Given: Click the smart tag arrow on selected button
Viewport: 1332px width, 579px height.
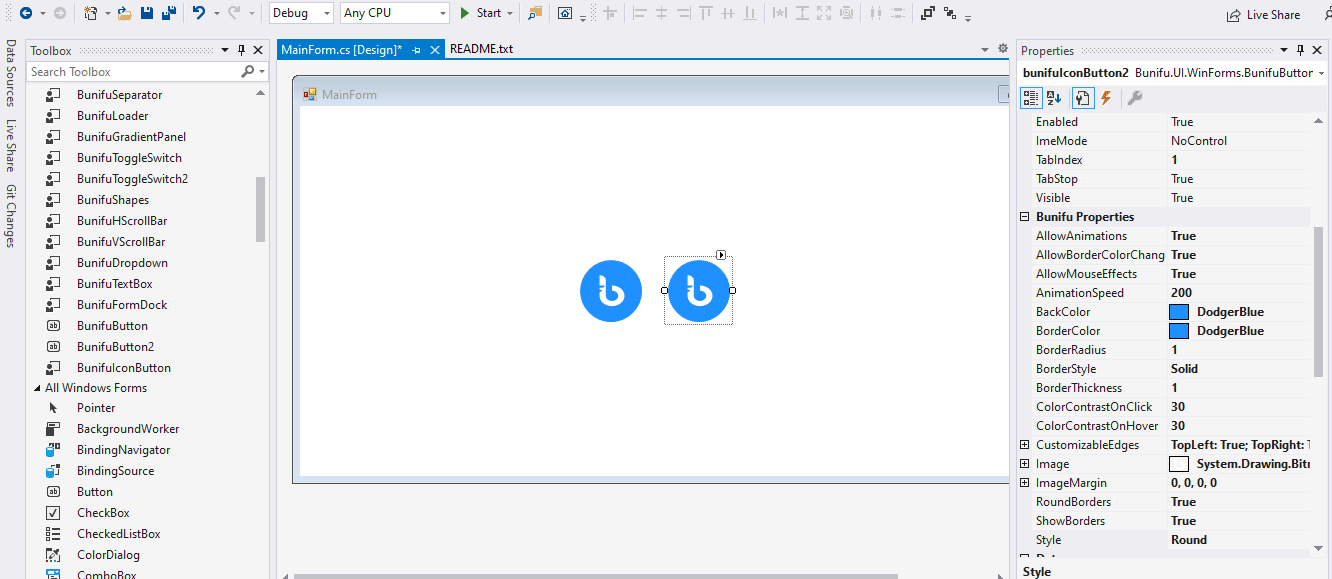Looking at the screenshot, I should click(x=721, y=255).
